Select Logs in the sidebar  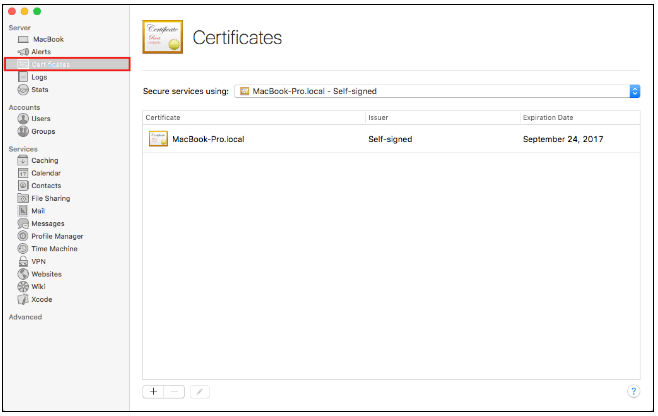pyautogui.click(x=39, y=76)
